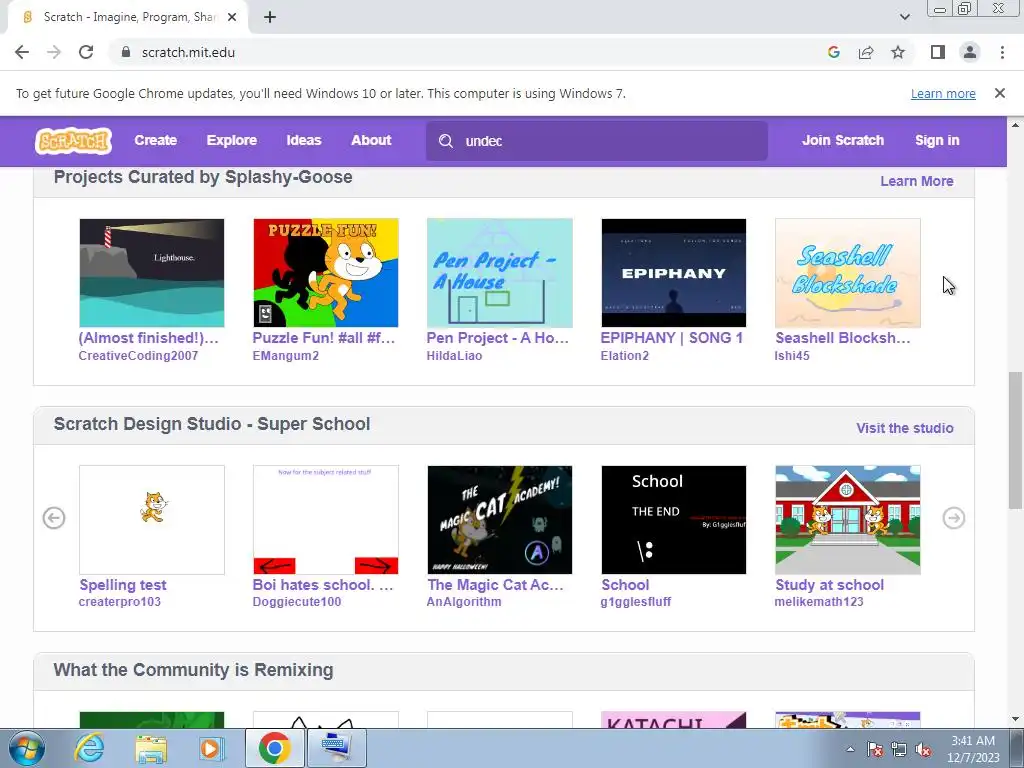Click the site lock icon

coord(126,52)
